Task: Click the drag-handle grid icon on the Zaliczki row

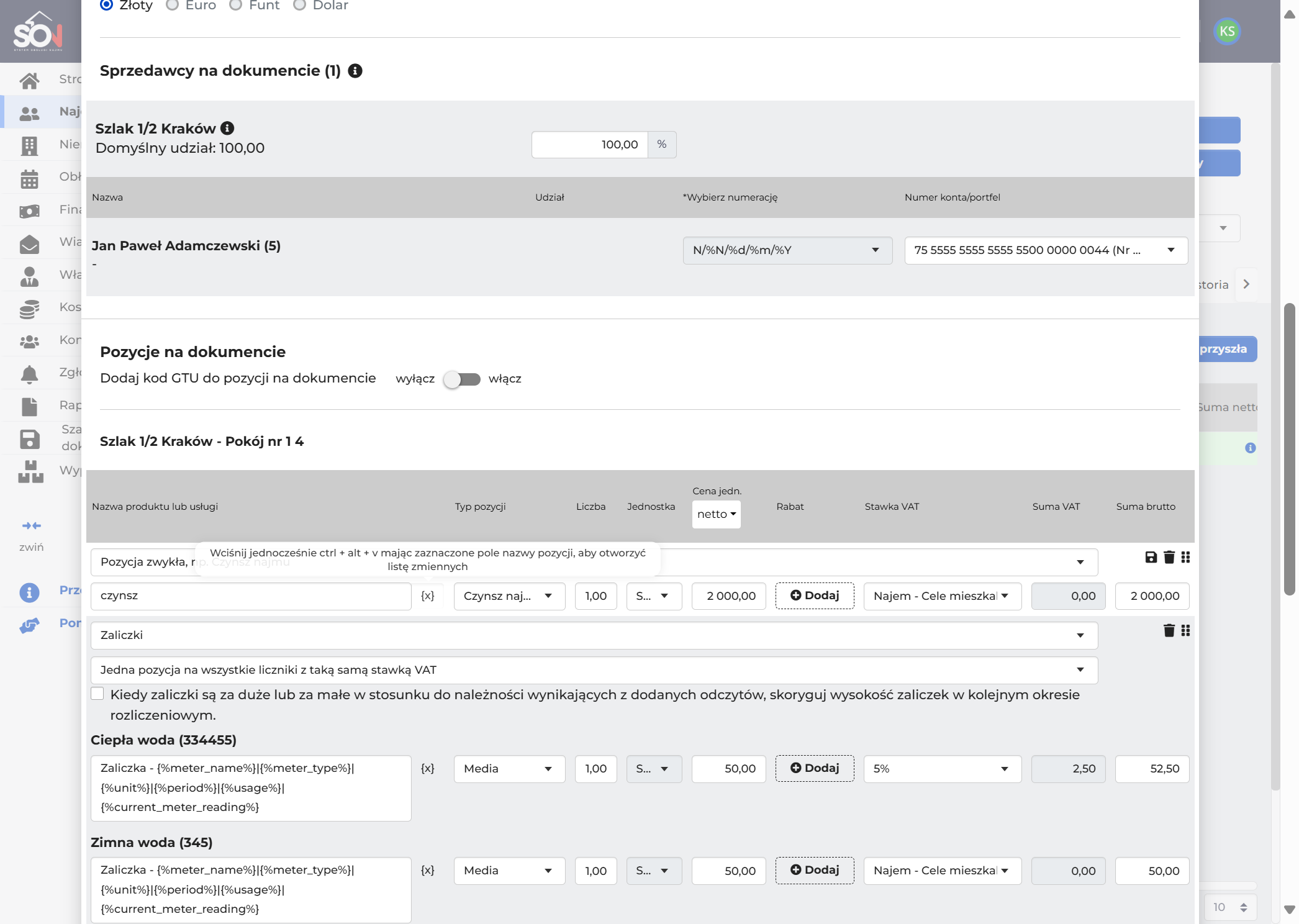Action: (1185, 630)
